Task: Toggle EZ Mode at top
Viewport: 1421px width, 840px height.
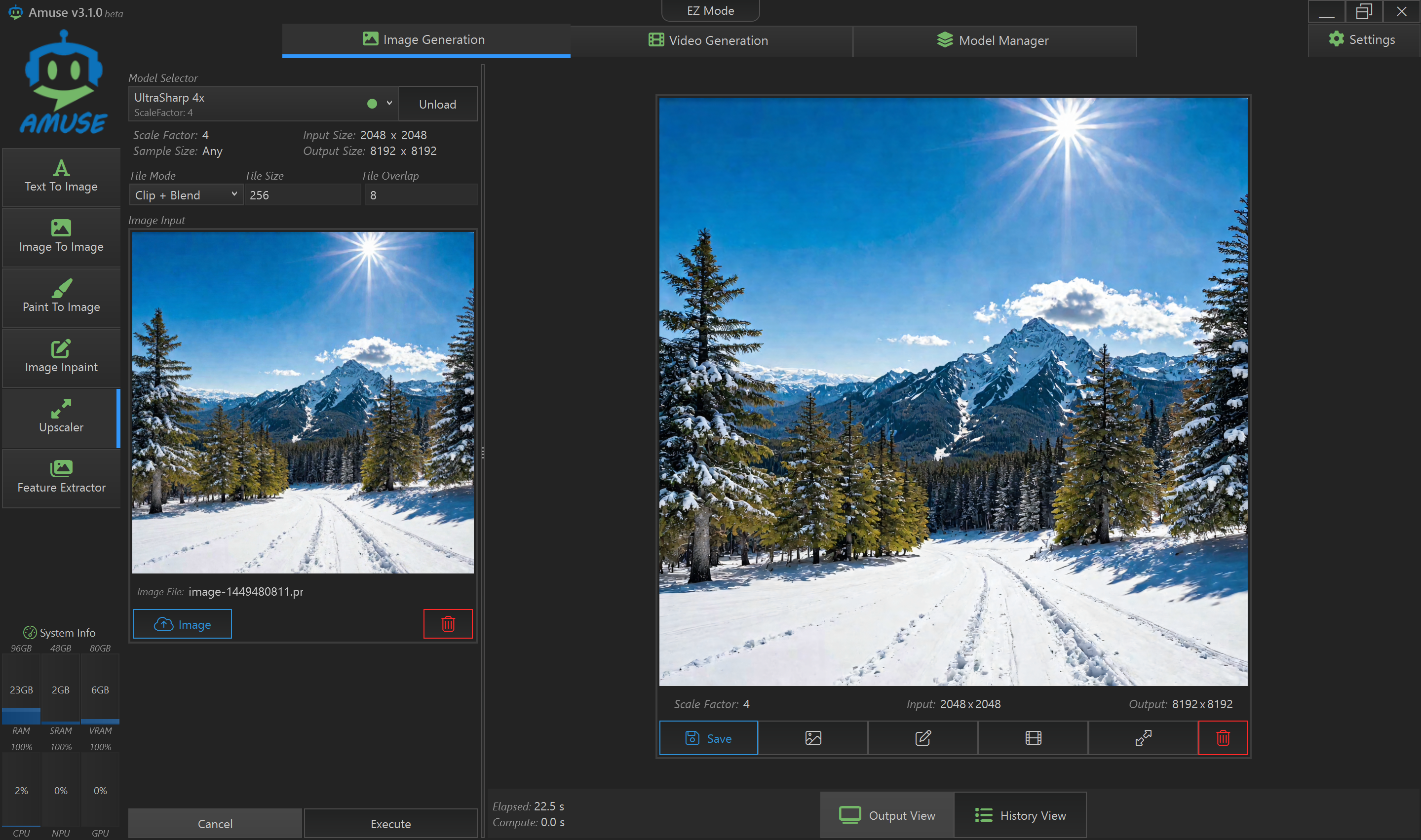Action: 710,11
